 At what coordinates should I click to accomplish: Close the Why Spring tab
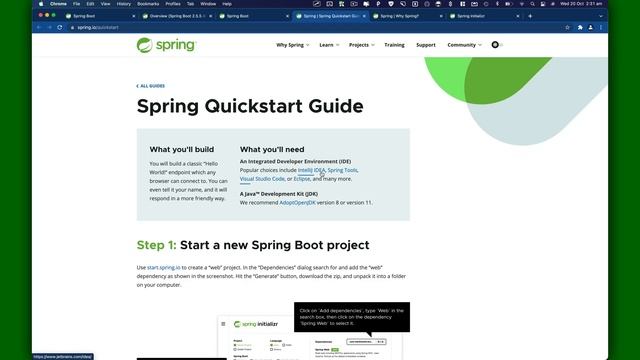click(441, 16)
